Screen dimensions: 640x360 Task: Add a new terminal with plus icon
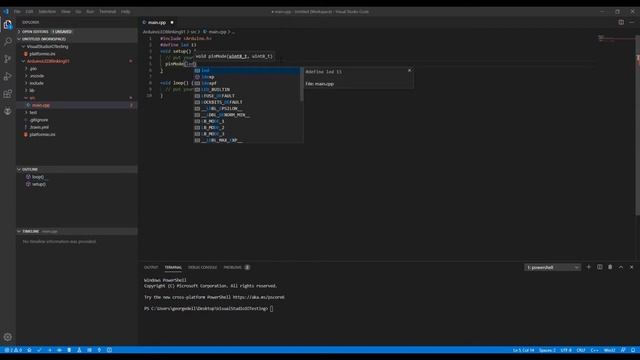click(x=589, y=267)
